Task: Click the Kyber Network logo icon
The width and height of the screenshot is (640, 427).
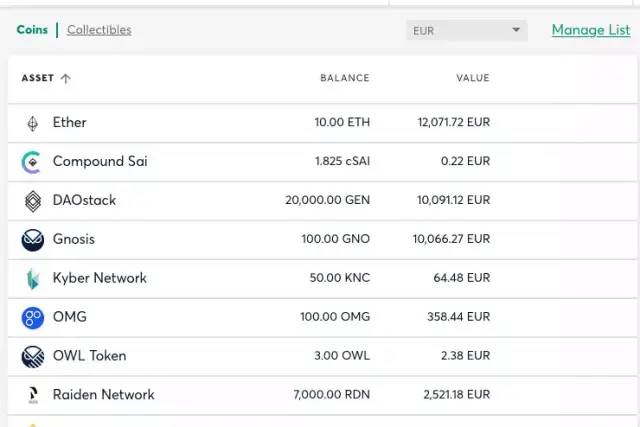Action: [x=33, y=279]
